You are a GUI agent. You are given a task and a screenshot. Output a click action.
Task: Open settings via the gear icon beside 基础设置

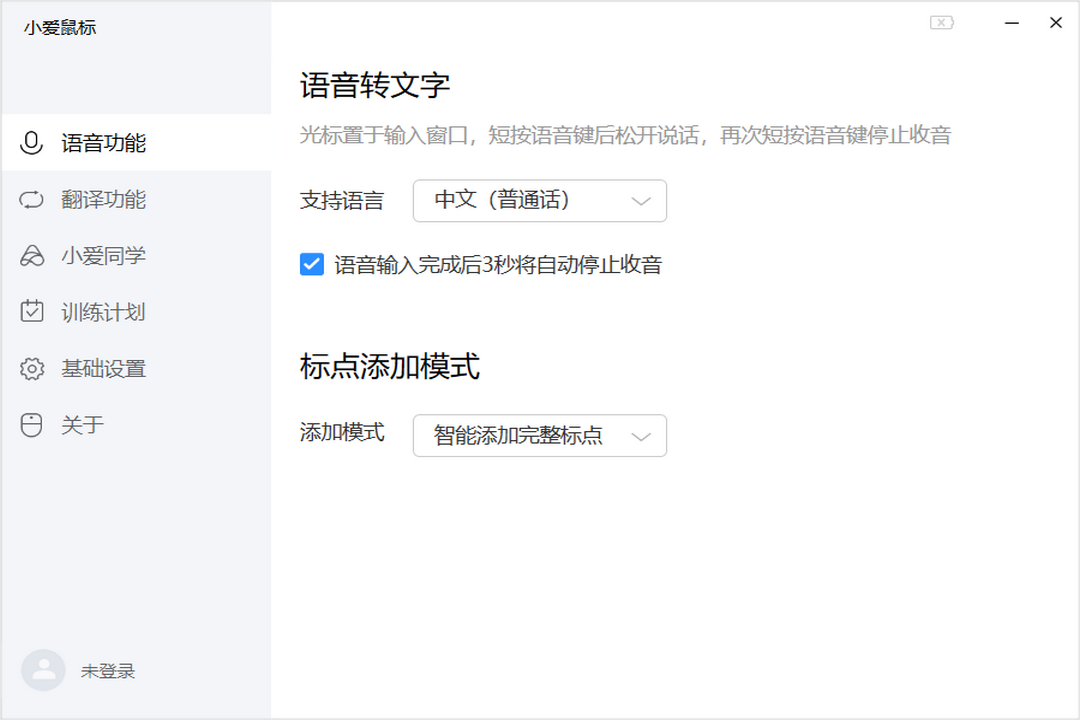click(x=31, y=368)
